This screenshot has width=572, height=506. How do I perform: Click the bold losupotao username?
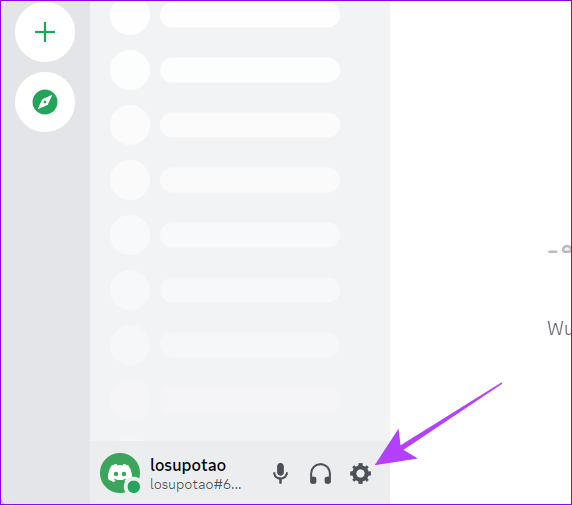pyautogui.click(x=188, y=465)
